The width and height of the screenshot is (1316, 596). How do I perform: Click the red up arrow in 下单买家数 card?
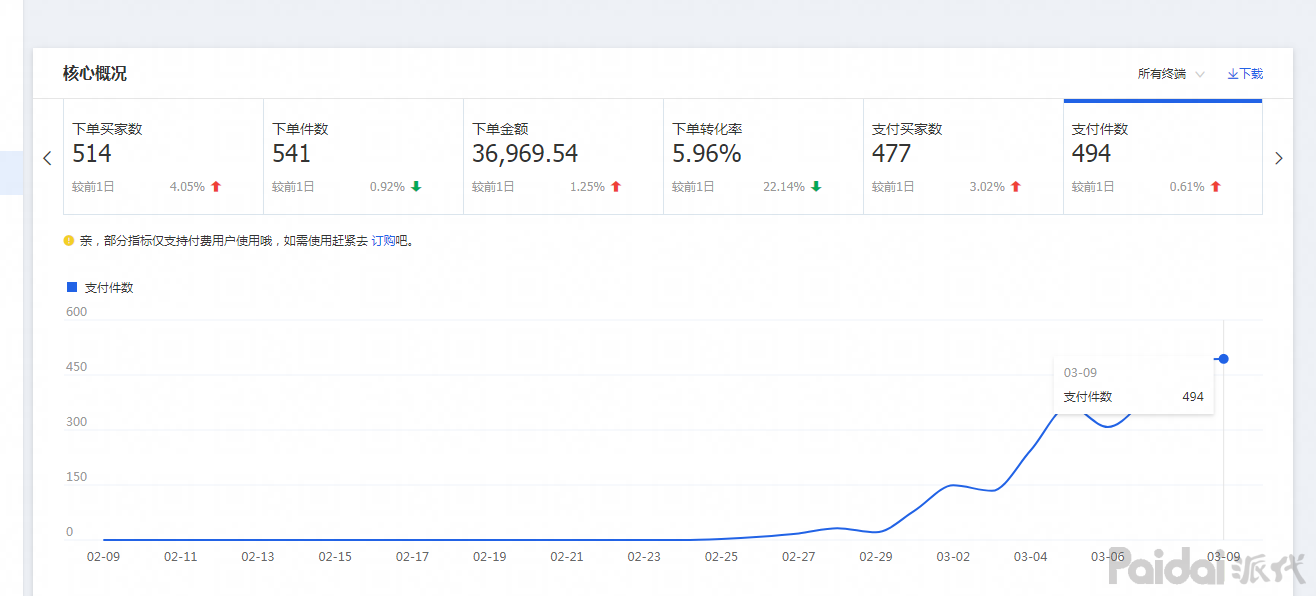(216, 187)
